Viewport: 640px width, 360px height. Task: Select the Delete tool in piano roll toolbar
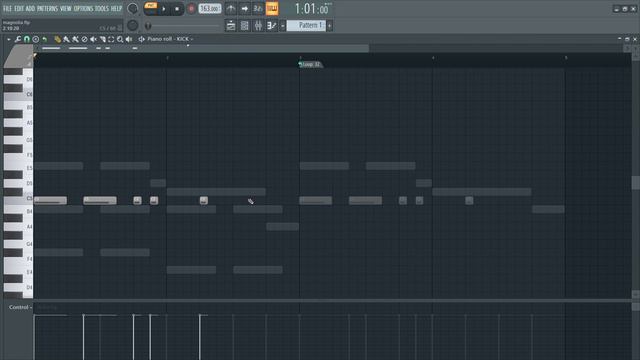84,39
